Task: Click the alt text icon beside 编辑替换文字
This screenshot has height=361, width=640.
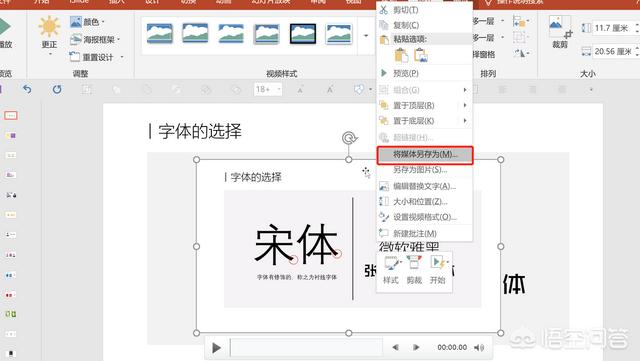Action: point(384,186)
